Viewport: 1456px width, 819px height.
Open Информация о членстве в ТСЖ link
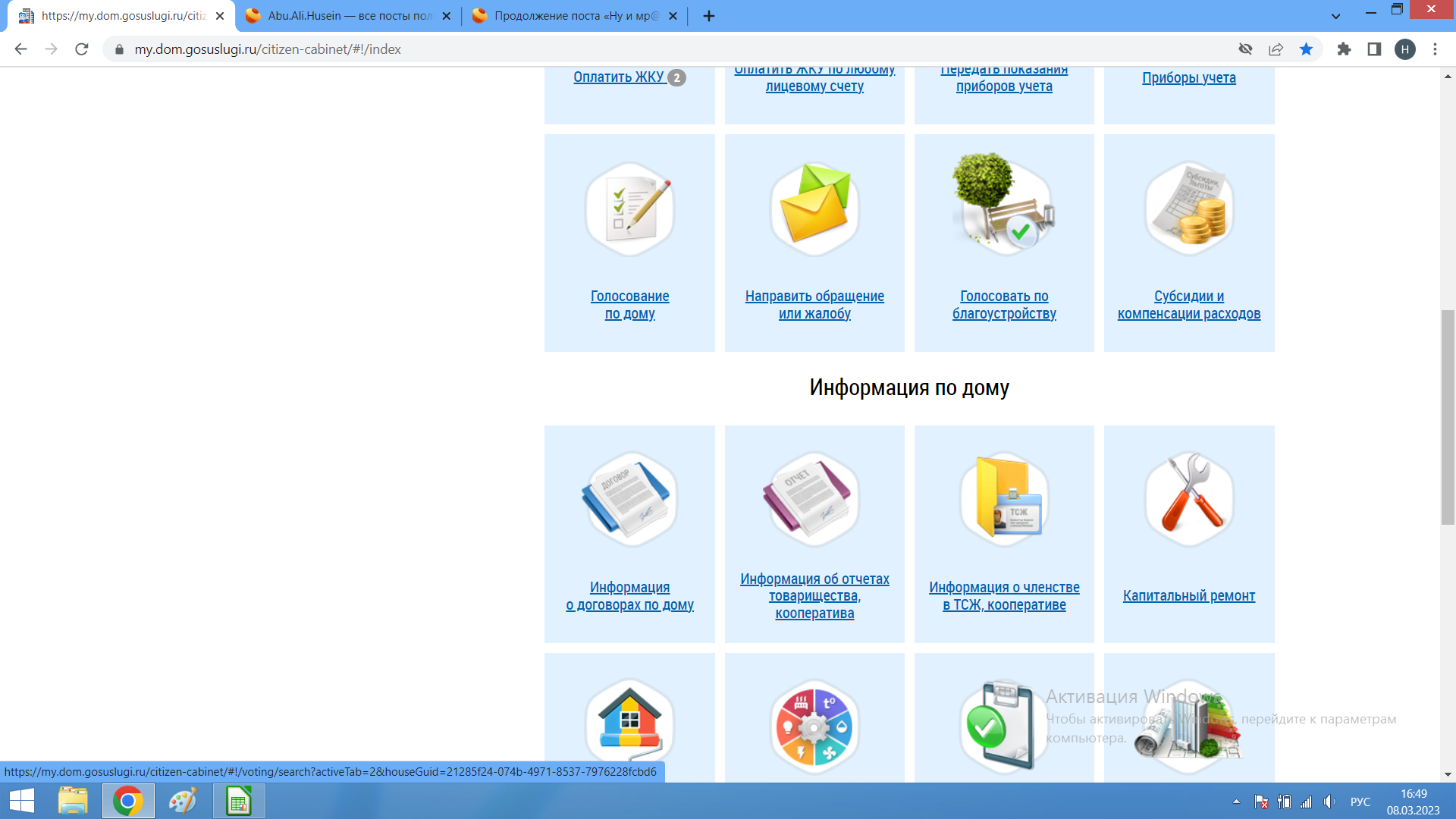click(x=1004, y=596)
